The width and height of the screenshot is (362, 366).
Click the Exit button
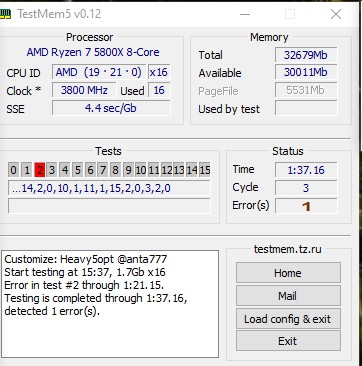click(x=288, y=341)
